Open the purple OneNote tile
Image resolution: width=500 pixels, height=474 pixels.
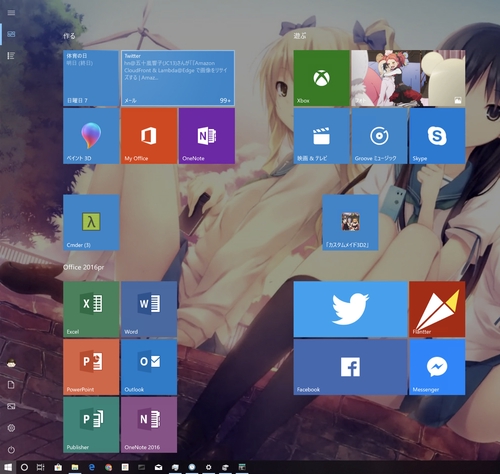[207, 136]
